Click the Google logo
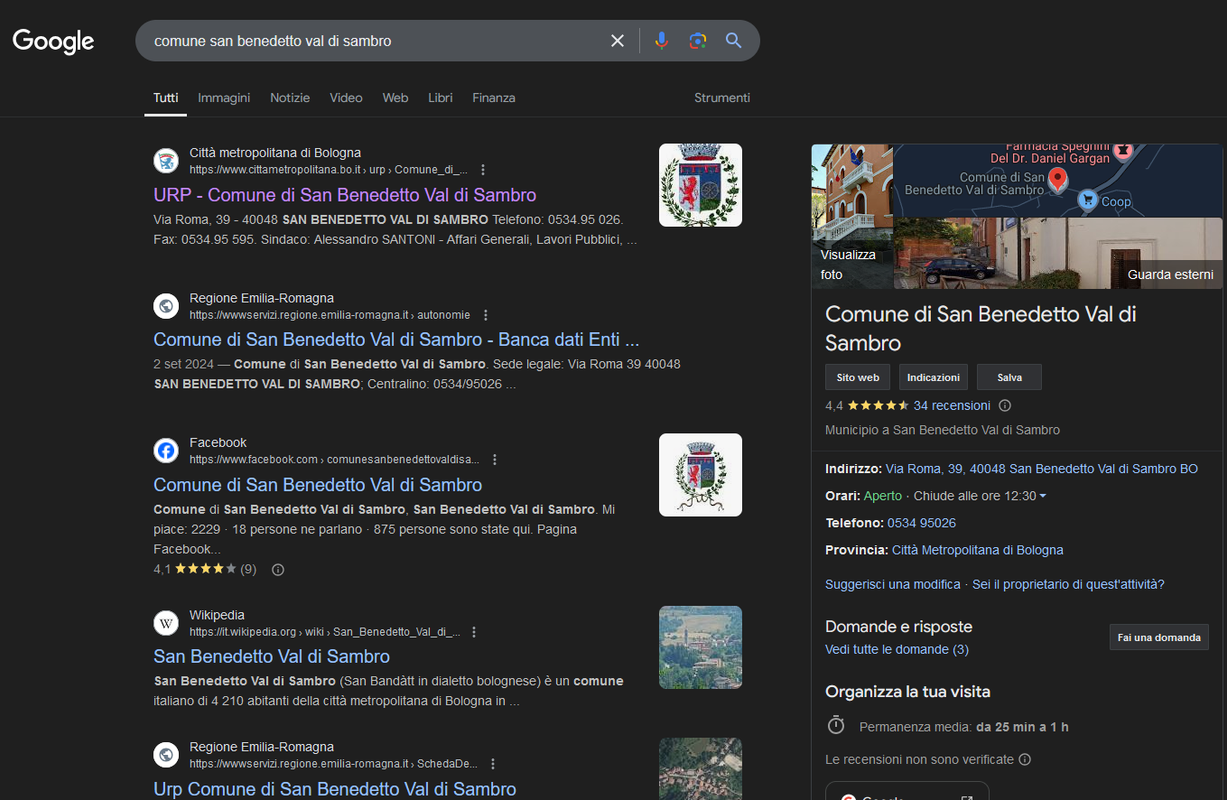 pos(53,41)
